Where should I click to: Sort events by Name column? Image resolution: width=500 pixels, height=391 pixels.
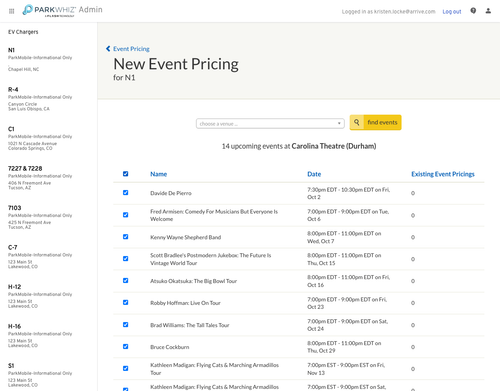pyautogui.click(x=158, y=174)
